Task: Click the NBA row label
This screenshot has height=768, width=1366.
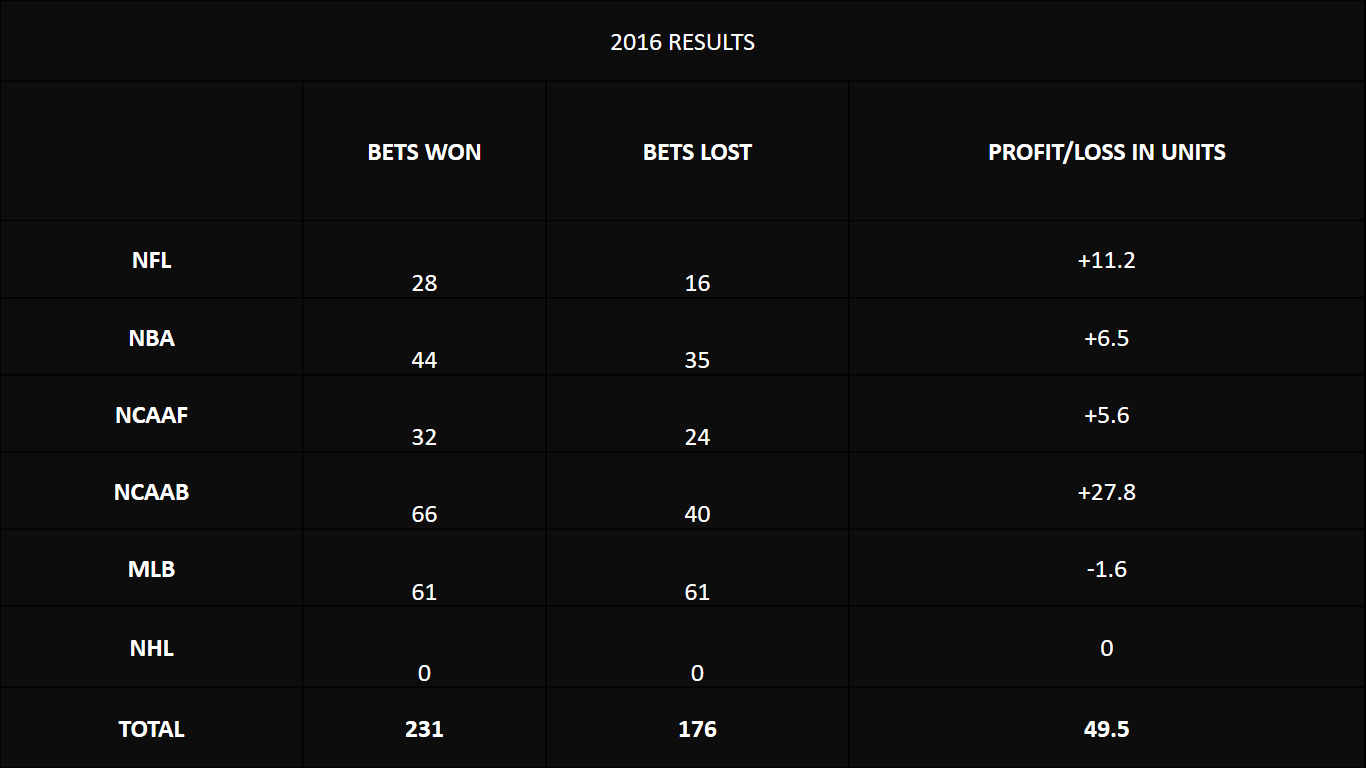Action: click(152, 338)
